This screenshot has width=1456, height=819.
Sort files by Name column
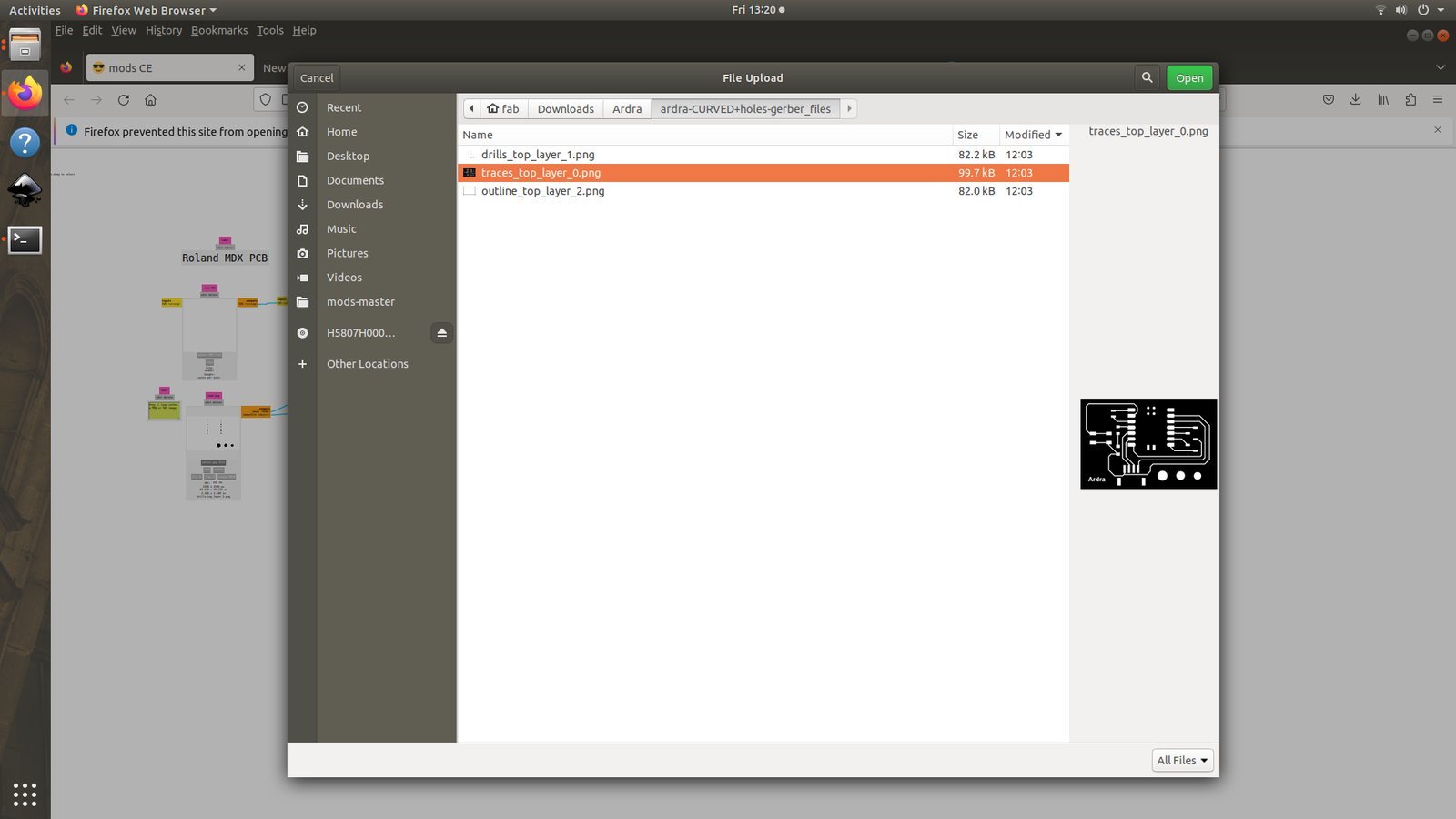tap(704, 135)
